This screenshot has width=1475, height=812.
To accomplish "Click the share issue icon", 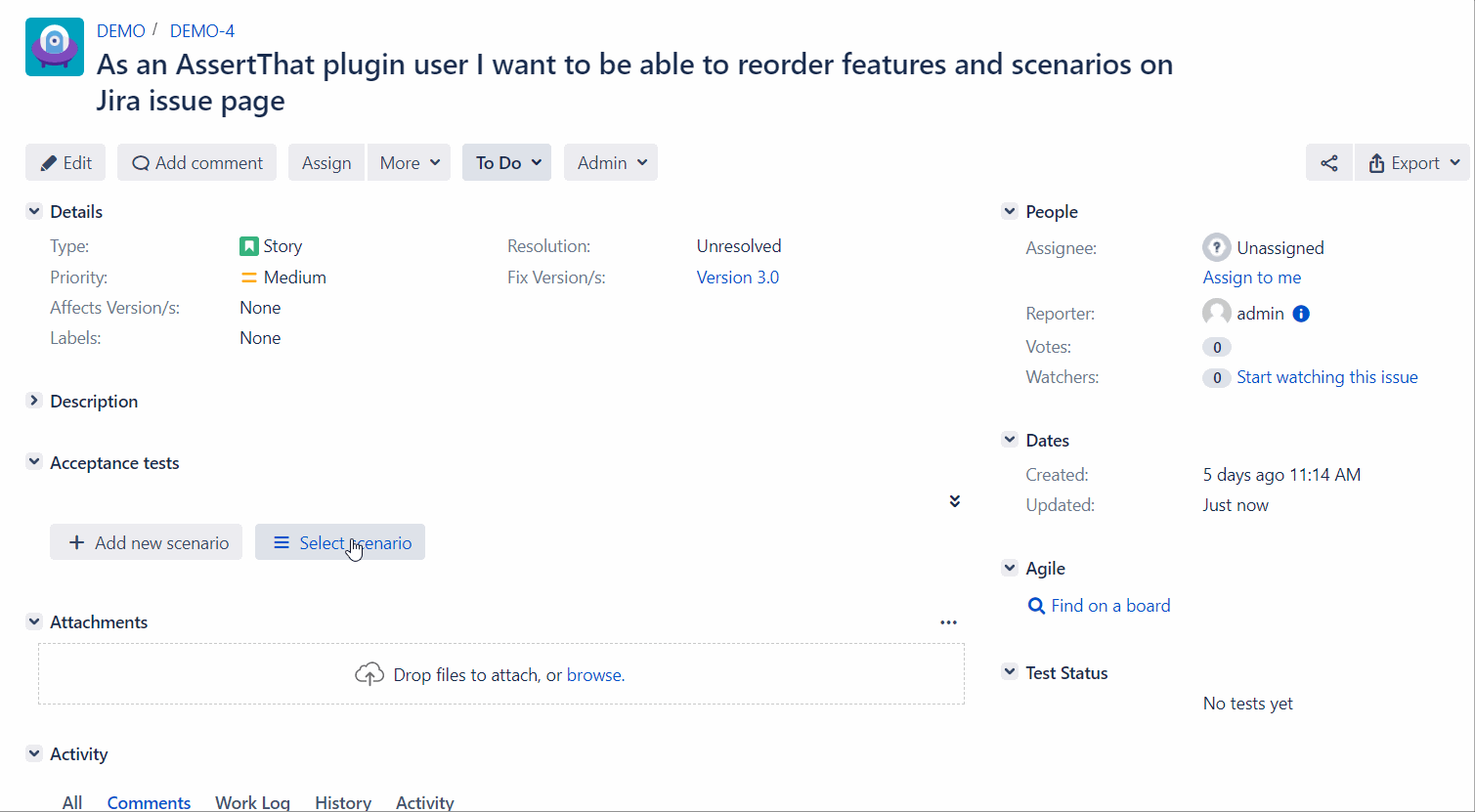I will click(1328, 163).
